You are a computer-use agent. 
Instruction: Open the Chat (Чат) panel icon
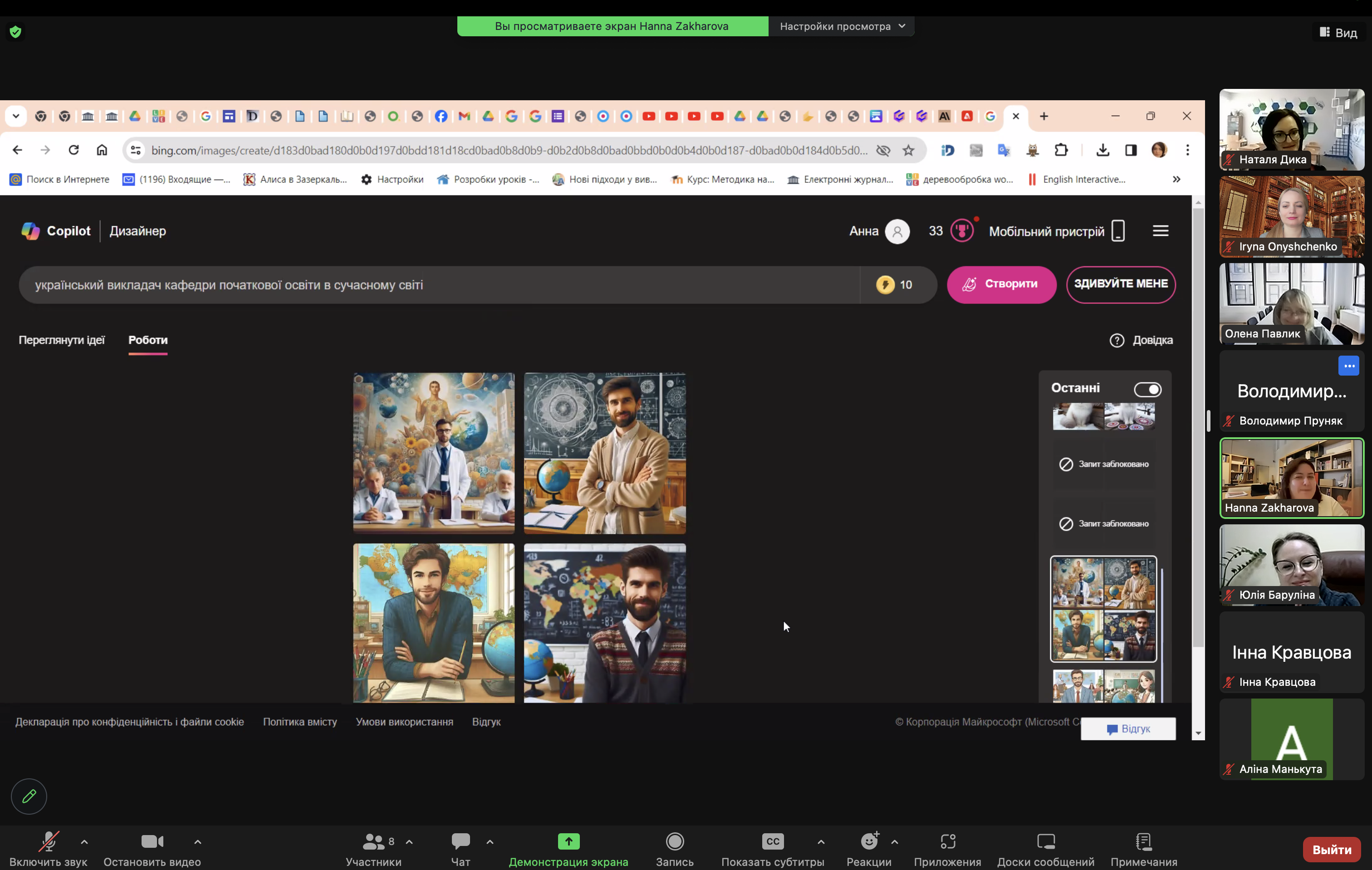click(461, 841)
